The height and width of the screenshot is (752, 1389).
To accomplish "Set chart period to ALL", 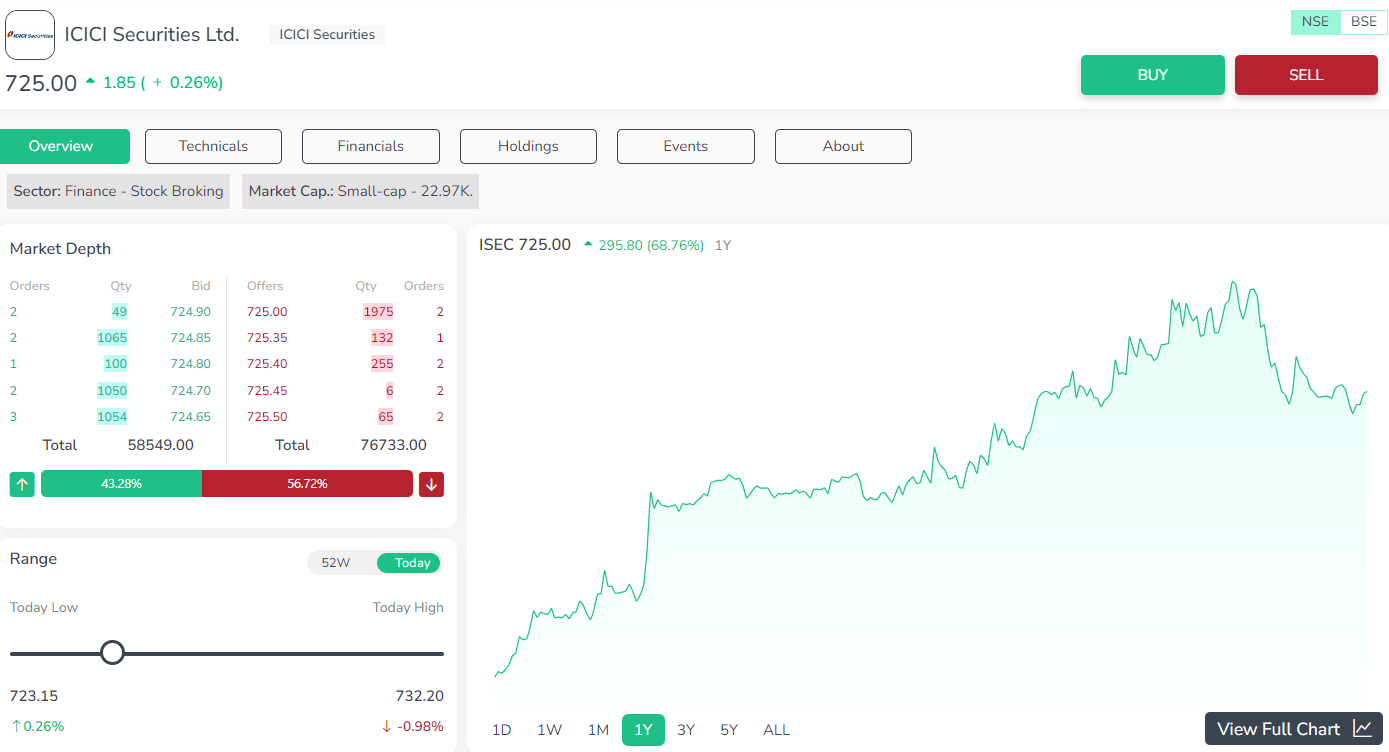I will tap(777, 730).
